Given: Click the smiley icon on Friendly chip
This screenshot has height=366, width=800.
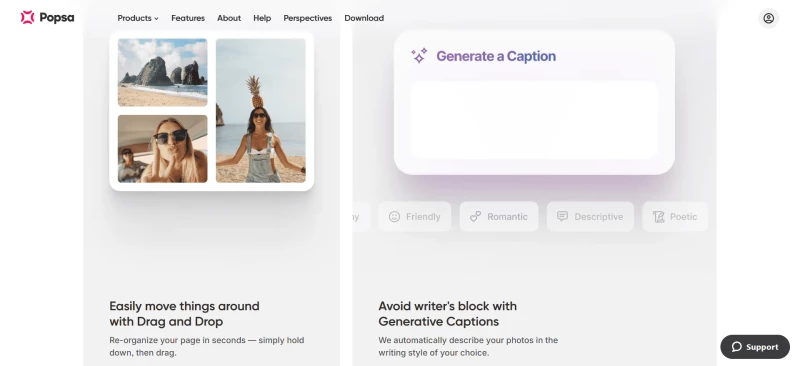Looking at the screenshot, I should [x=394, y=216].
